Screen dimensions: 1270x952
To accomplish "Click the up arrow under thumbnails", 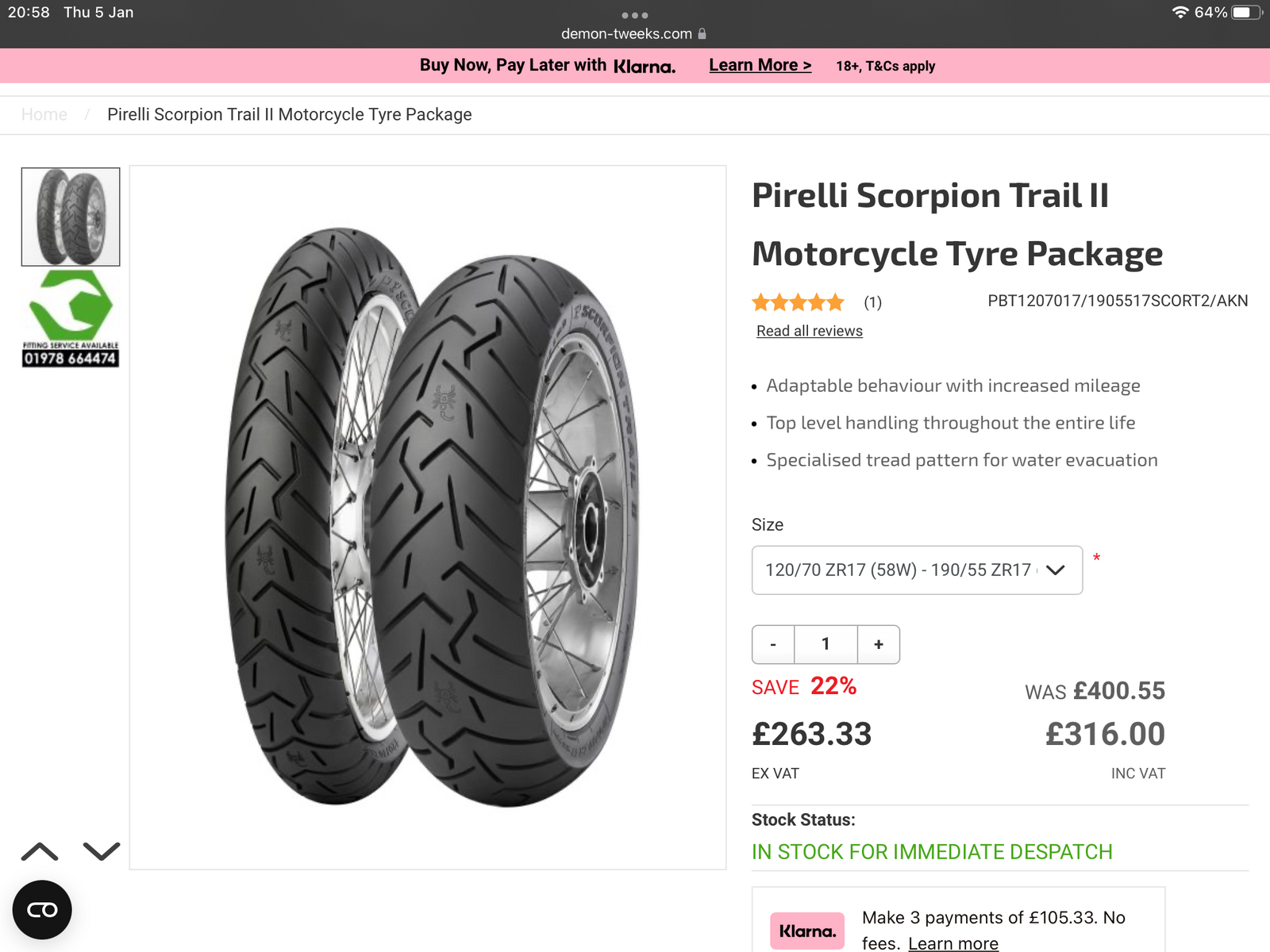I will click(40, 852).
